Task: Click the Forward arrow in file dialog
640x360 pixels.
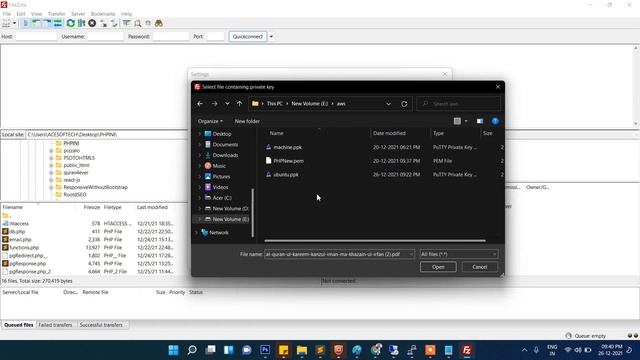Action: (214, 104)
